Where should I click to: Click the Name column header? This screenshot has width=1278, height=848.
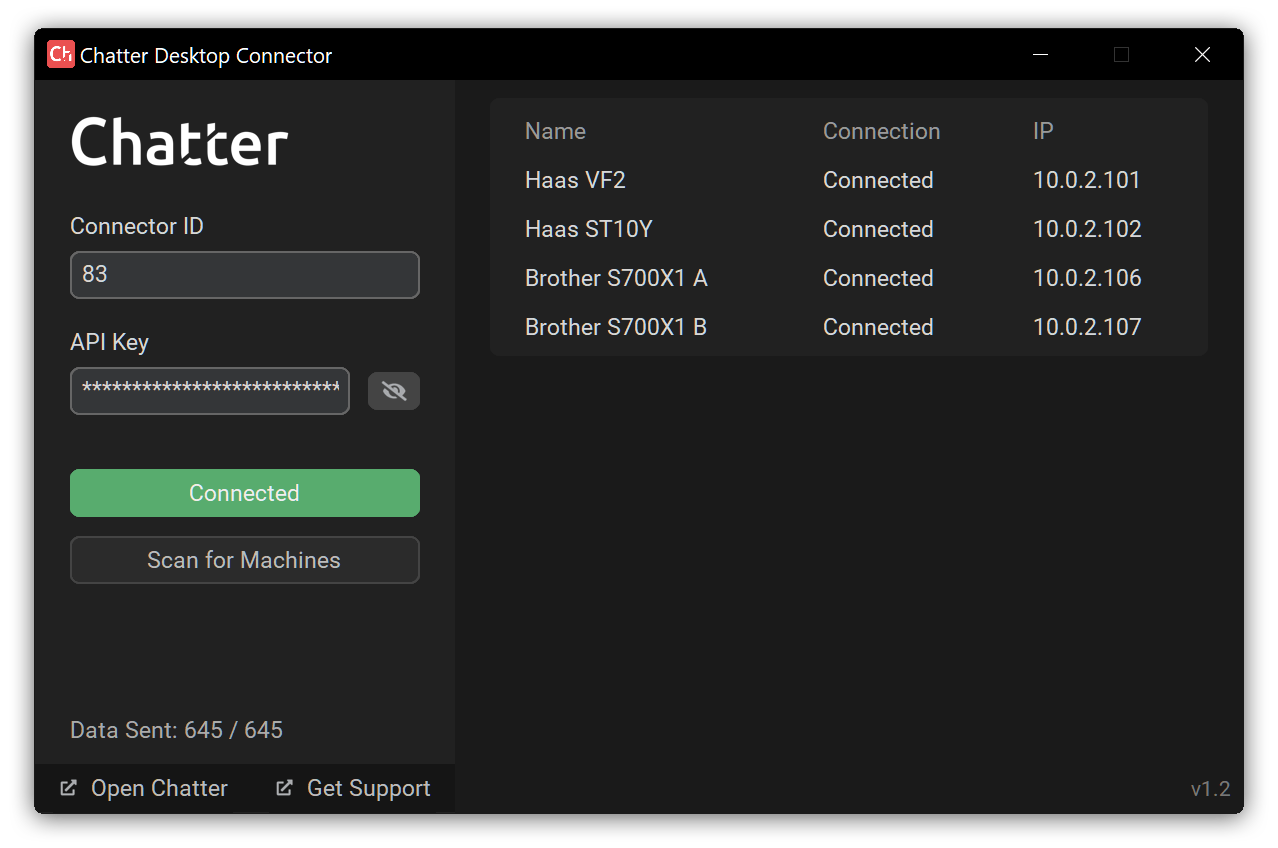coord(555,131)
